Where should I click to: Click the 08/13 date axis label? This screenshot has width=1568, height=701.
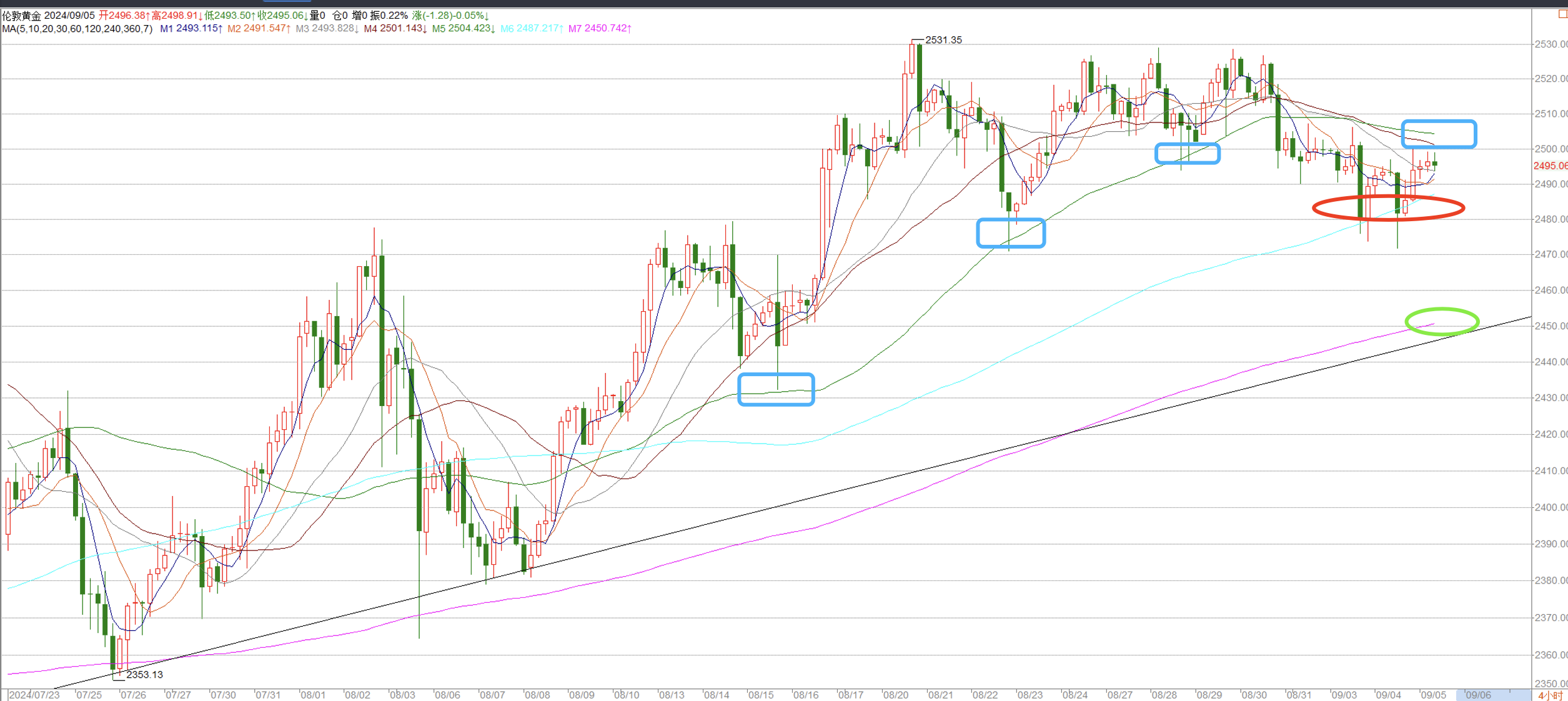point(672,695)
